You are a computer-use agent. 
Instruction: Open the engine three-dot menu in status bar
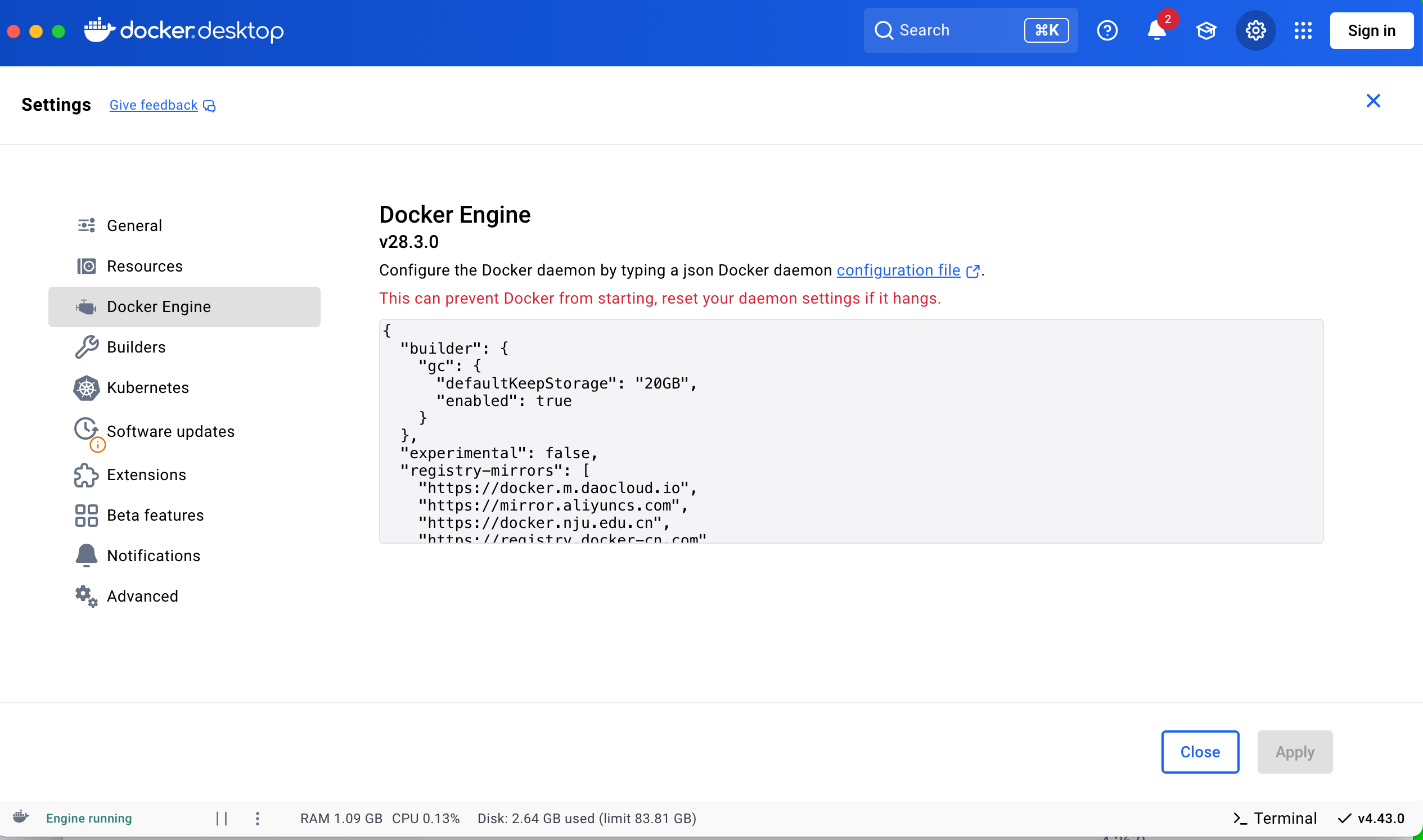click(258, 819)
